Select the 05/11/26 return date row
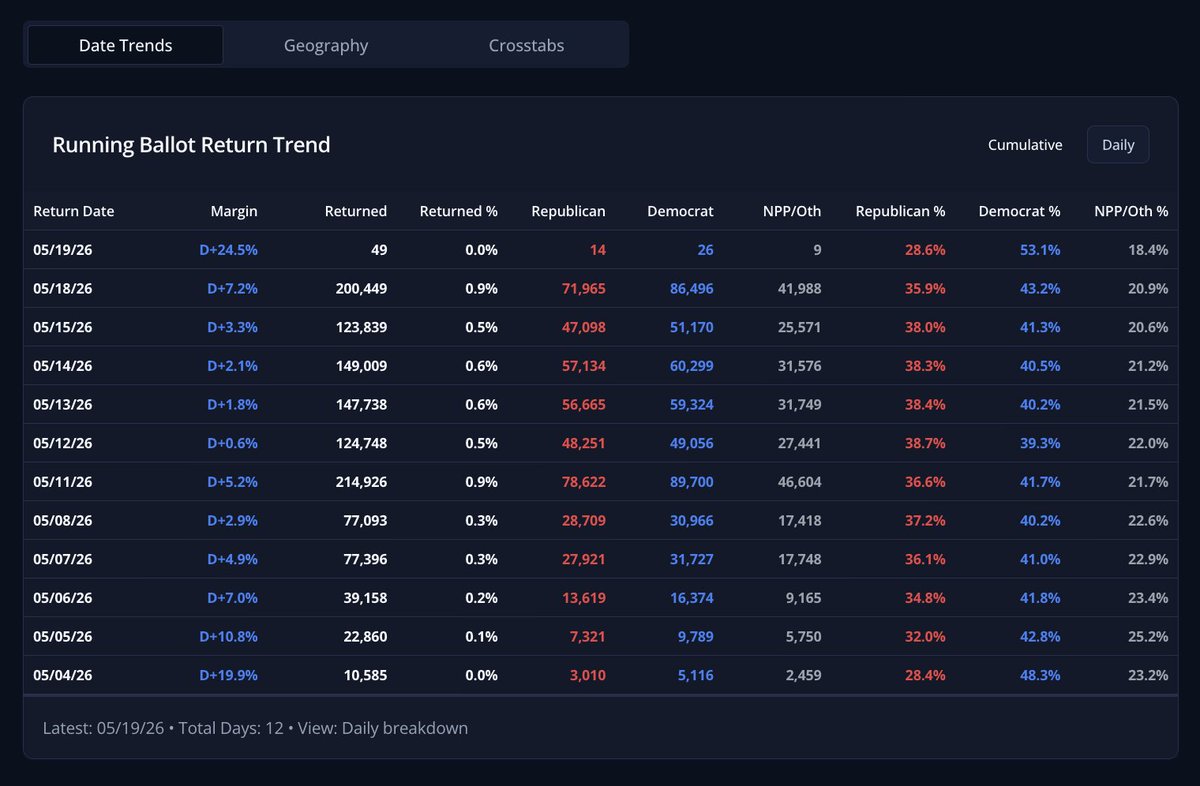Image resolution: width=1200 pixels, height=786 pixels. tap(600, 482)
